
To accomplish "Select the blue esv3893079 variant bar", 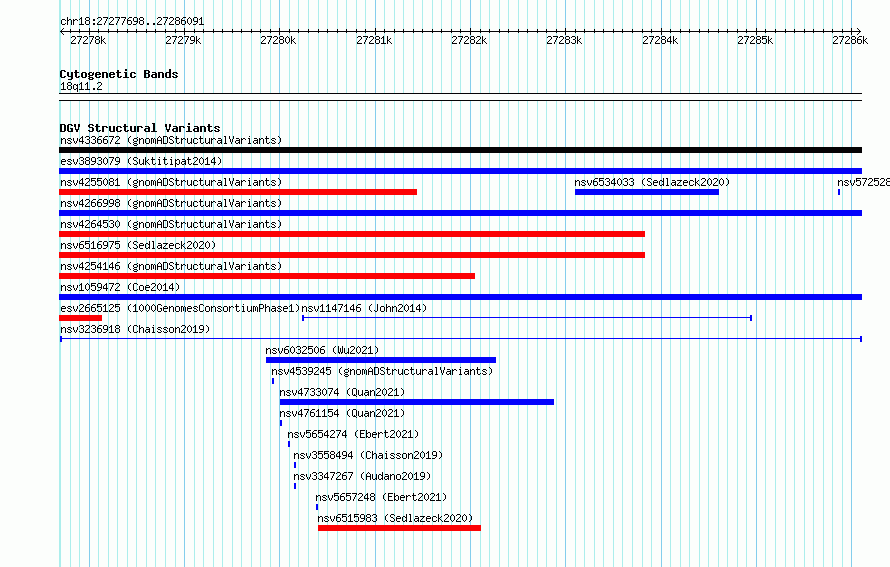I will pos(460,171).
